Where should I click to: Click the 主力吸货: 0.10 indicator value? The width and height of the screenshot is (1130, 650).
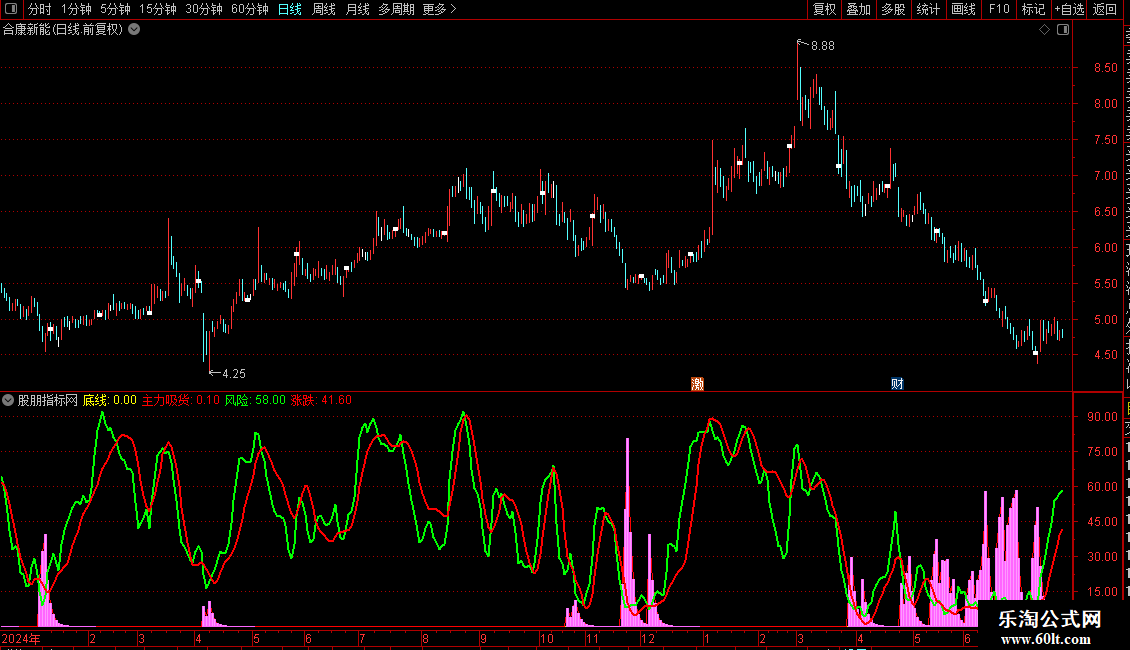180,400
